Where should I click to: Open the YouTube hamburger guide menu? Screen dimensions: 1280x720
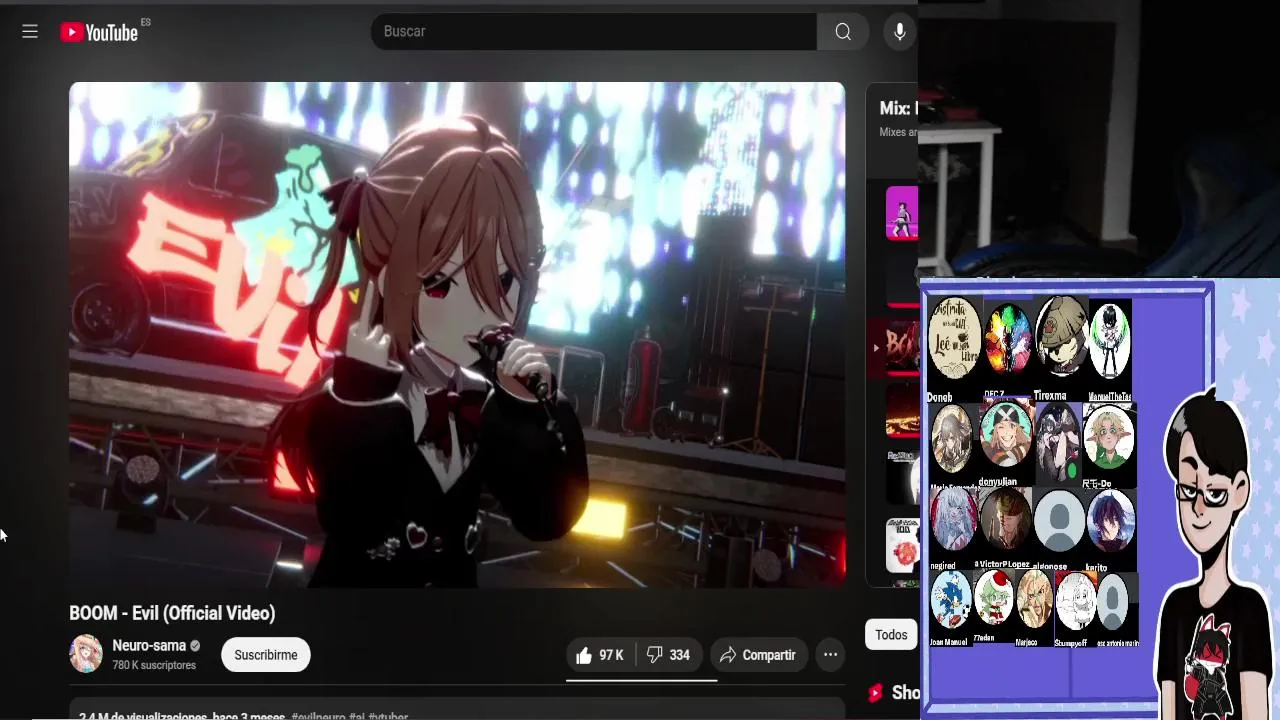click(30, 32)
